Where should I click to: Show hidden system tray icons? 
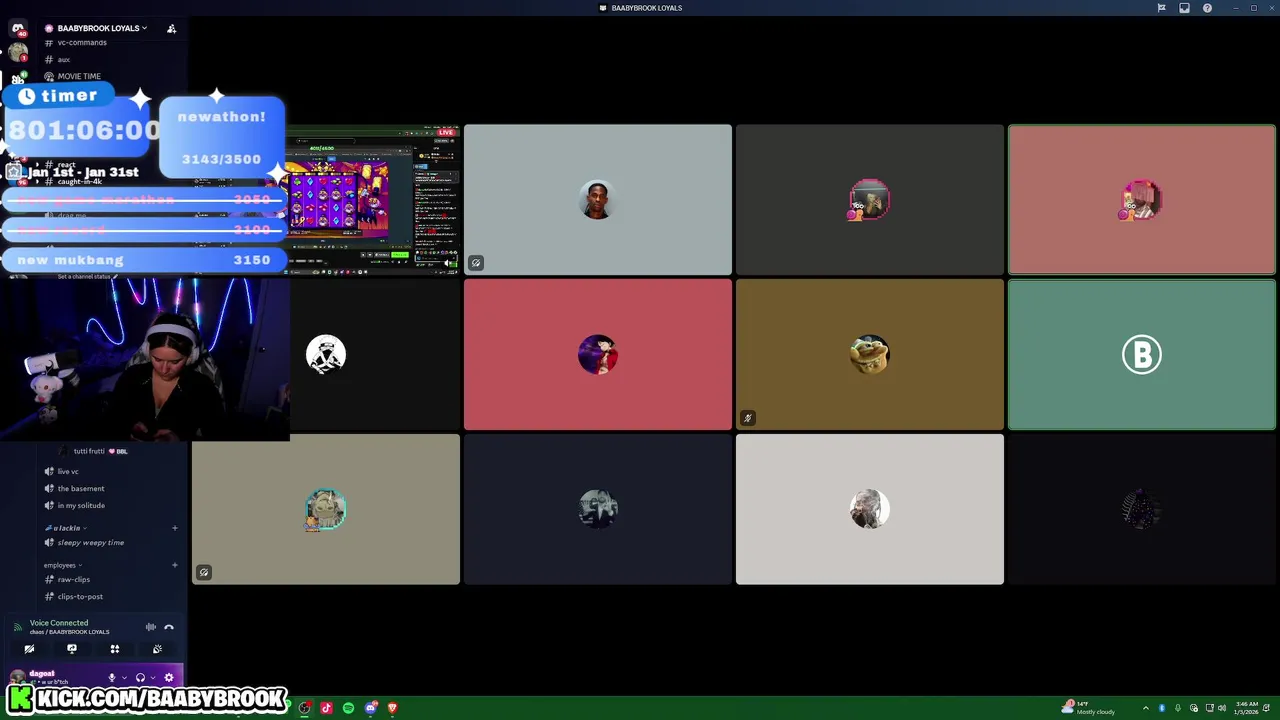[1147, 708]
